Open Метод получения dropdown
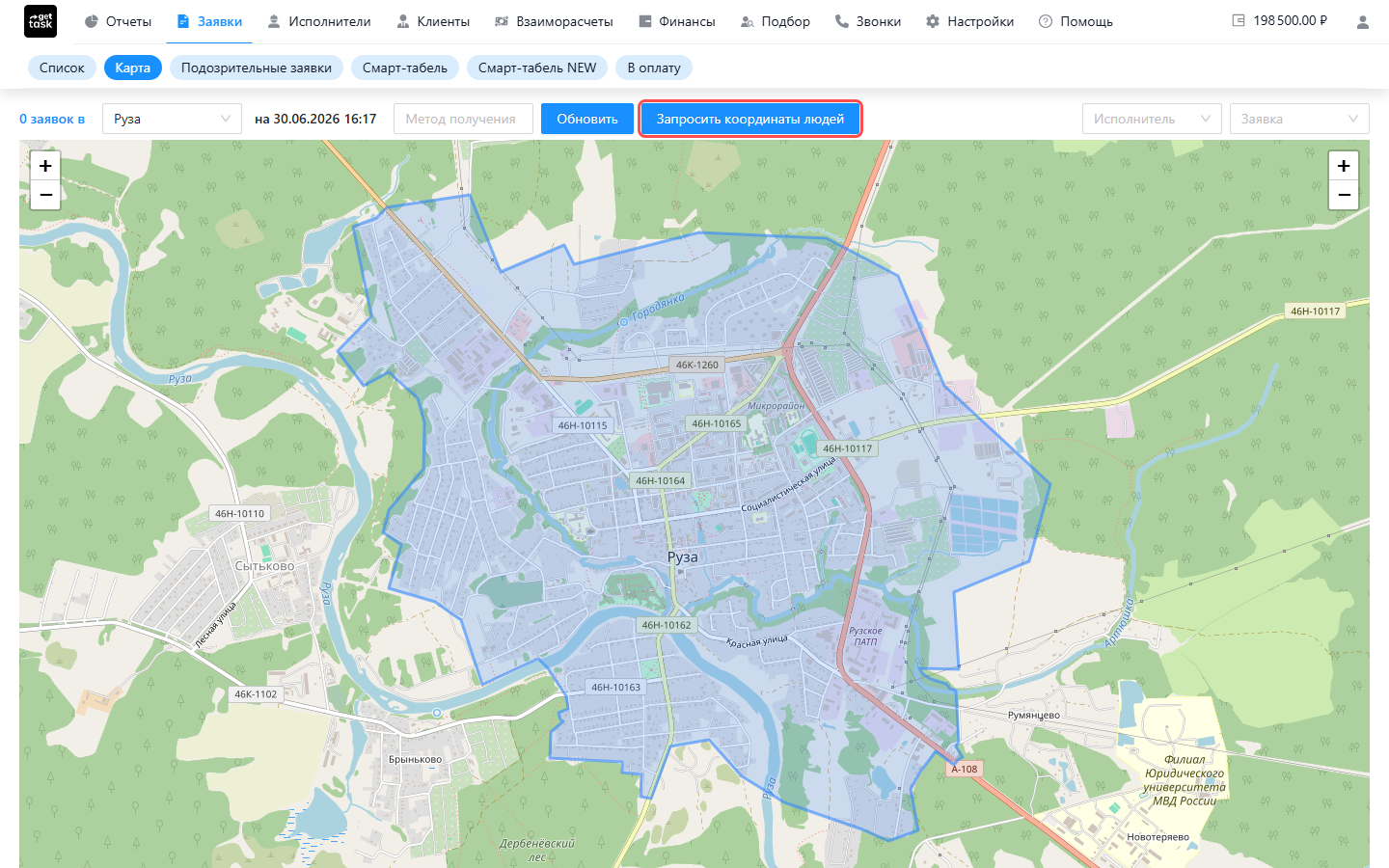1389x868 pixels. (x=463, y=119)
